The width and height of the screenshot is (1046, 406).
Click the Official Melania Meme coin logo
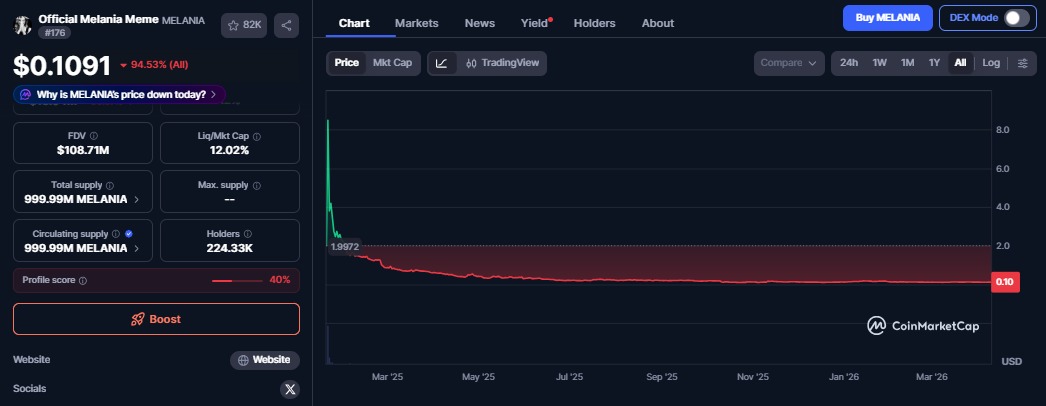[x=23, y=25]
